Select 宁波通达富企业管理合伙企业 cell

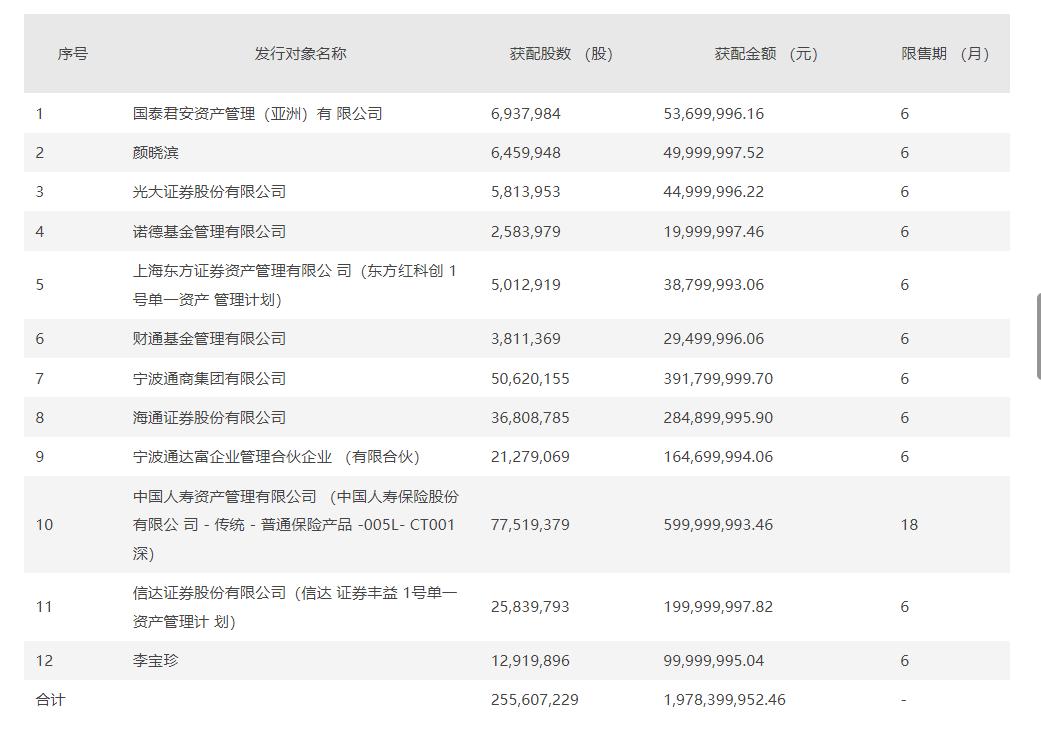pos(276,457)
